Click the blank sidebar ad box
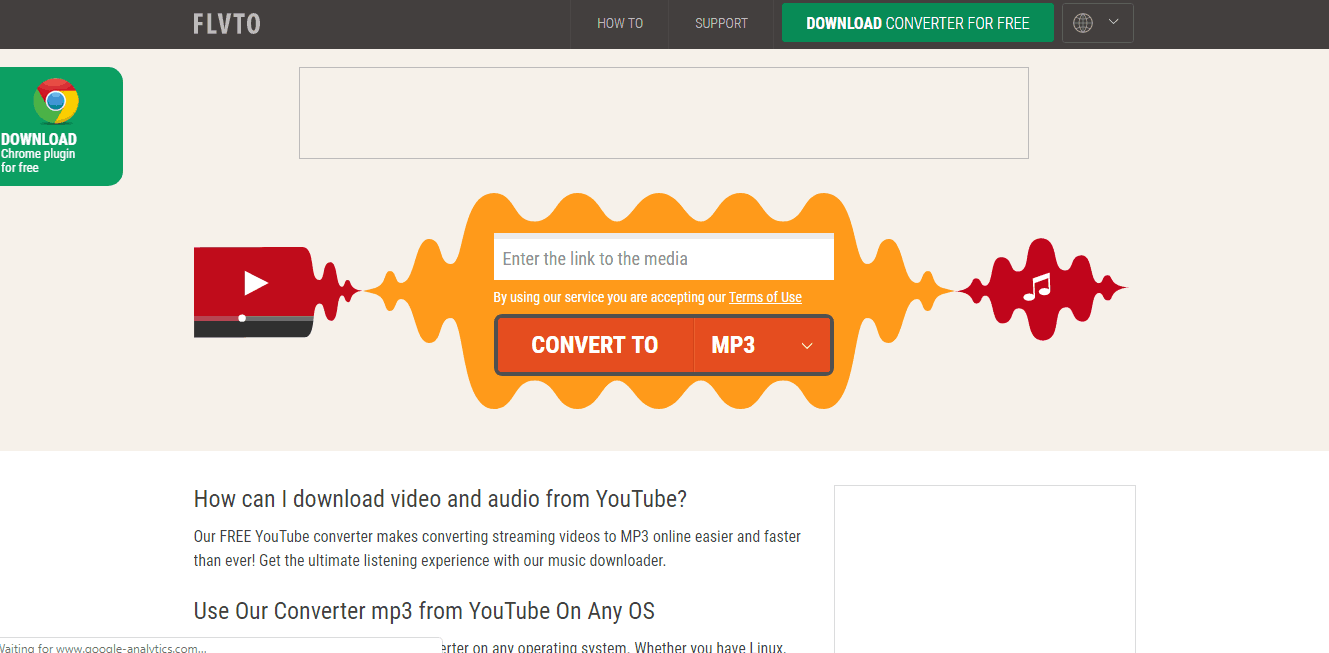 tap(984, 568)
